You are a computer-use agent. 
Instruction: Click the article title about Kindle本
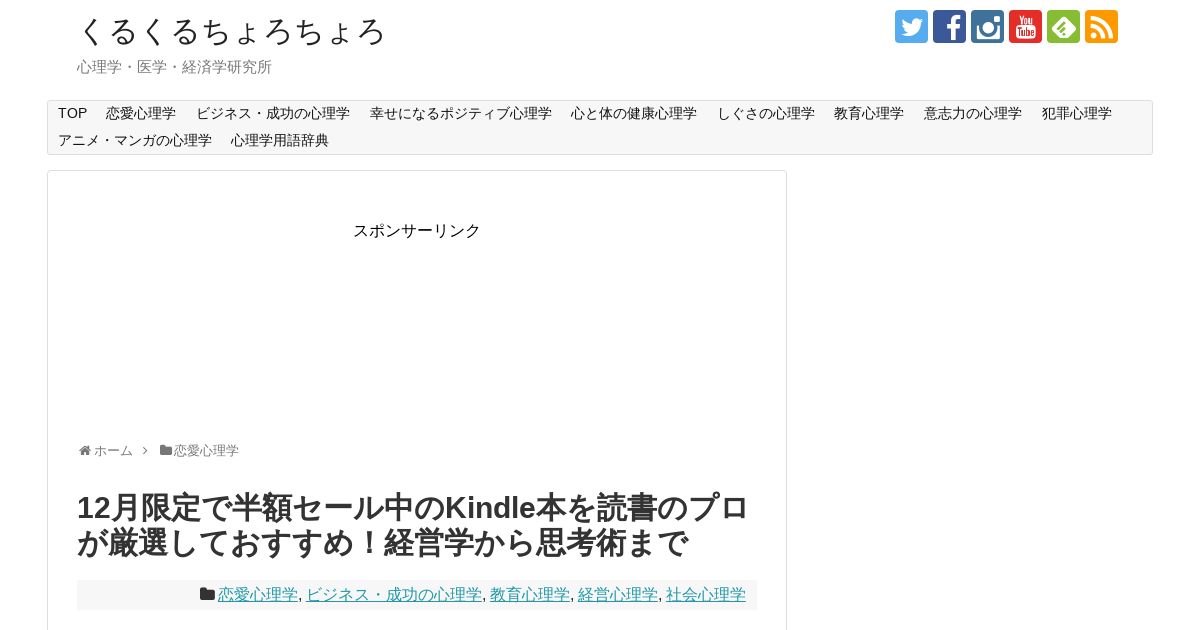click(413, 525)
